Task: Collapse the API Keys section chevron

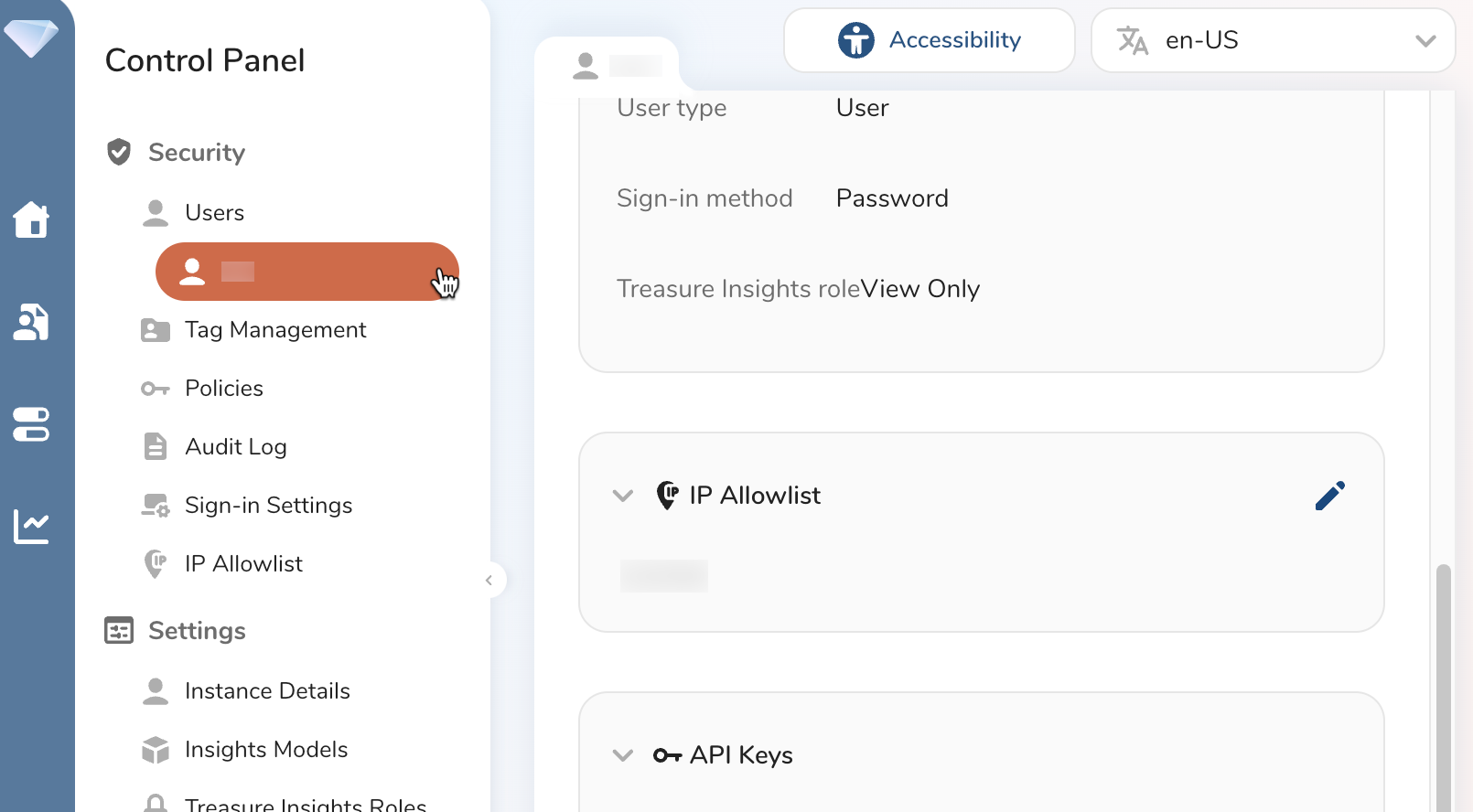Action: pyautogui.click(x=623, y=755)
